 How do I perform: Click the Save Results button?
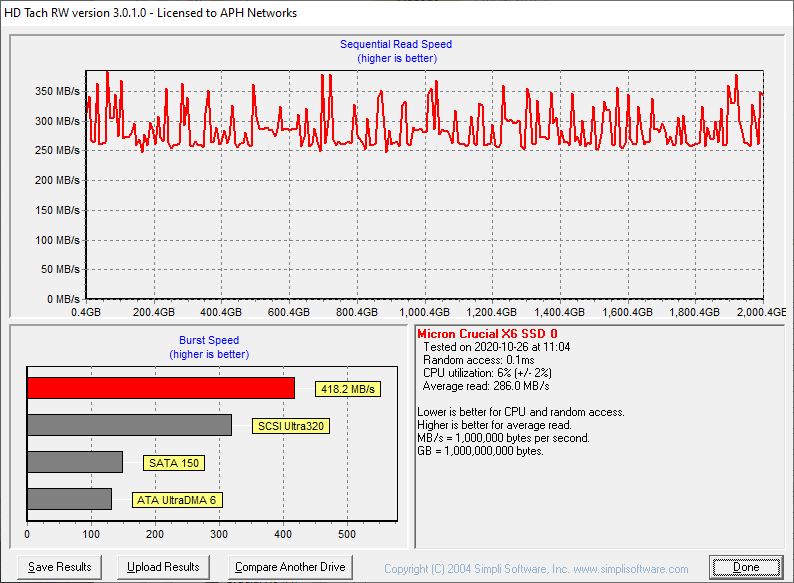point(60,567)
